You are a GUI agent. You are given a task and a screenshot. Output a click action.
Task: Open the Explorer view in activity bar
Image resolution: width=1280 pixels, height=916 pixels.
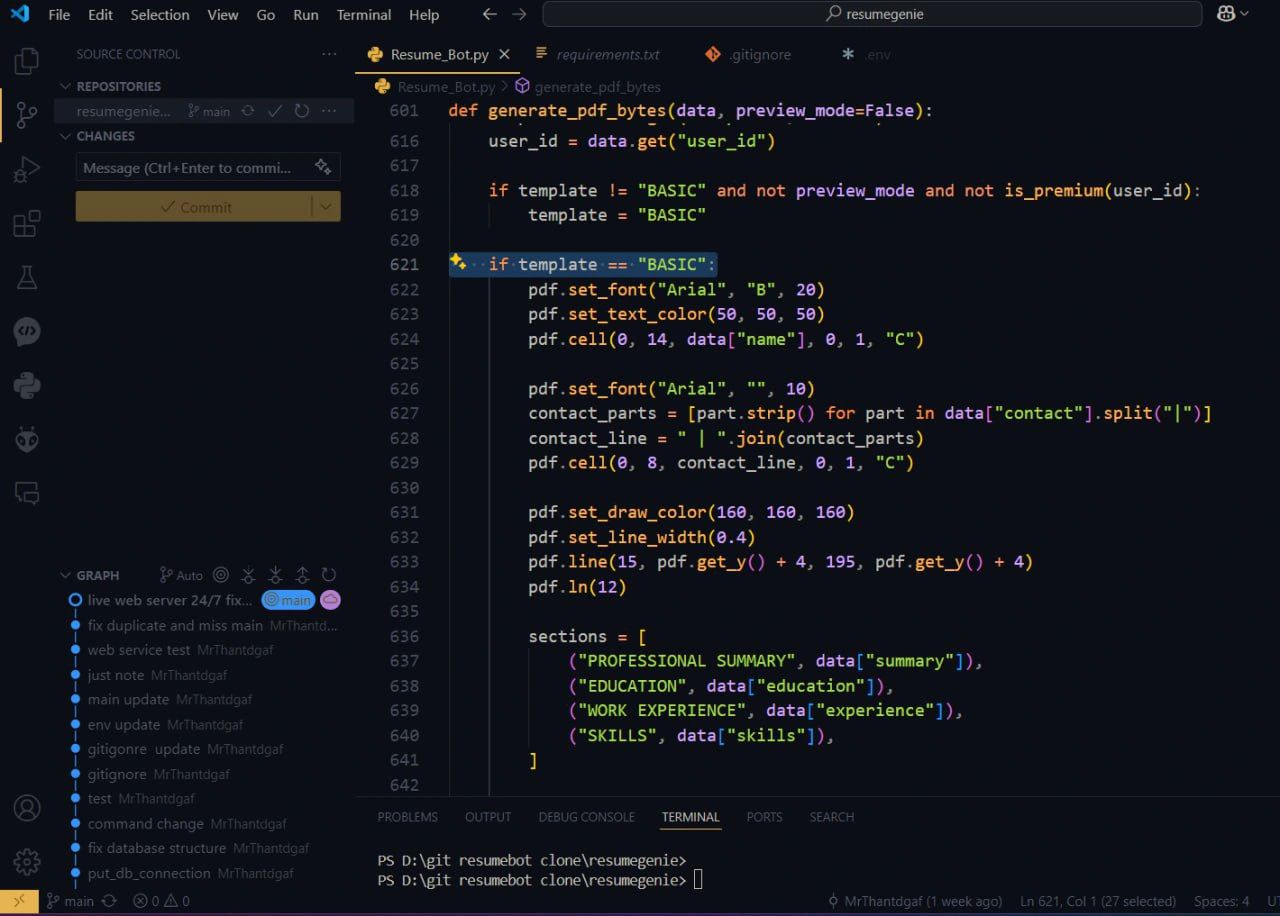[x=27, y=62]
